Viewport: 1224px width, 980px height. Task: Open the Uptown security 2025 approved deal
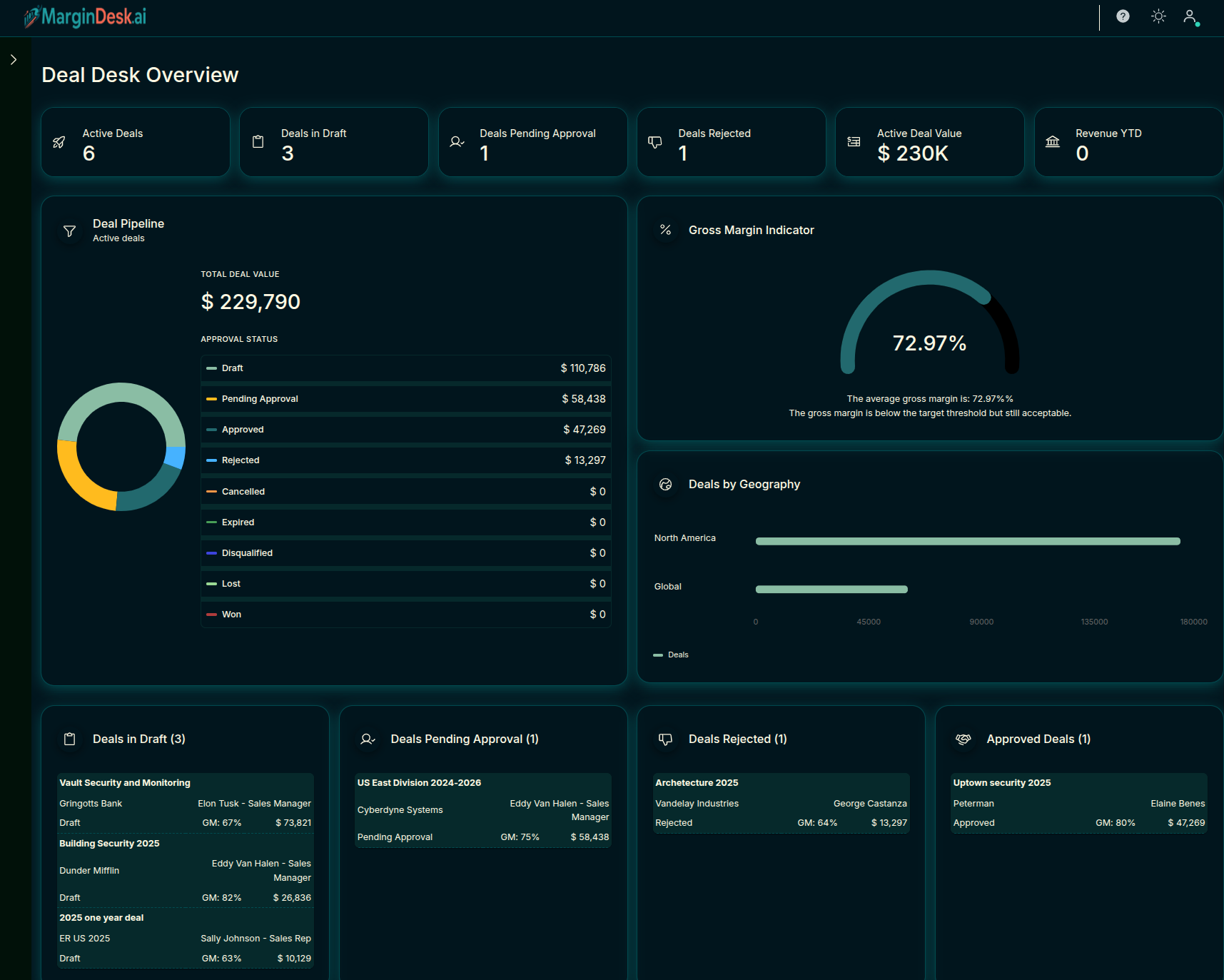click(x=1078, y=802)
